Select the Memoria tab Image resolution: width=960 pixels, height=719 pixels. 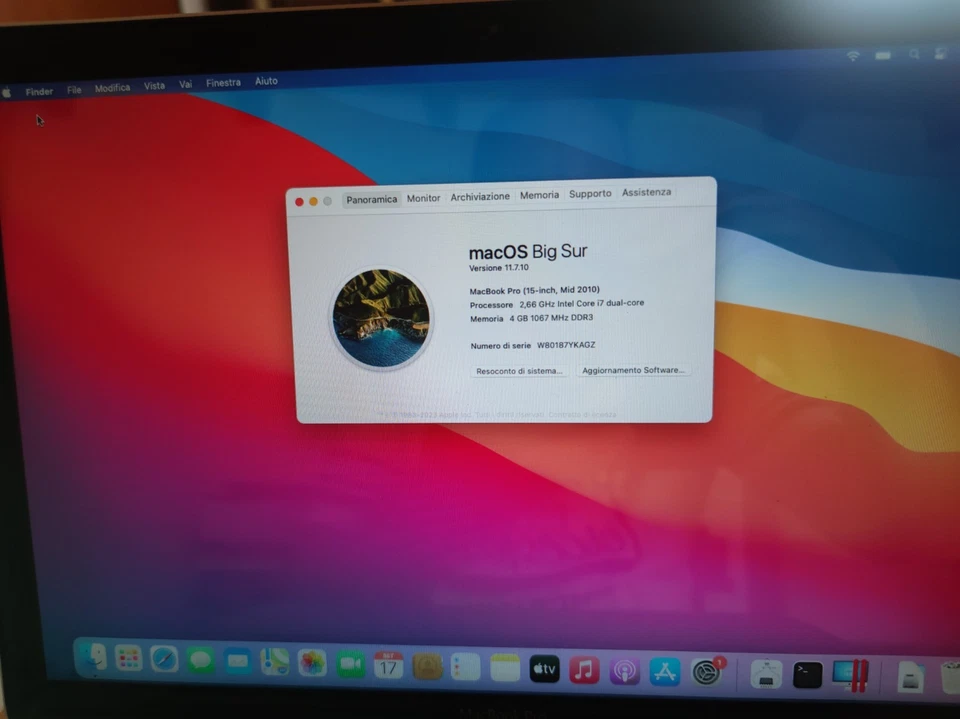tap(539, 195)
